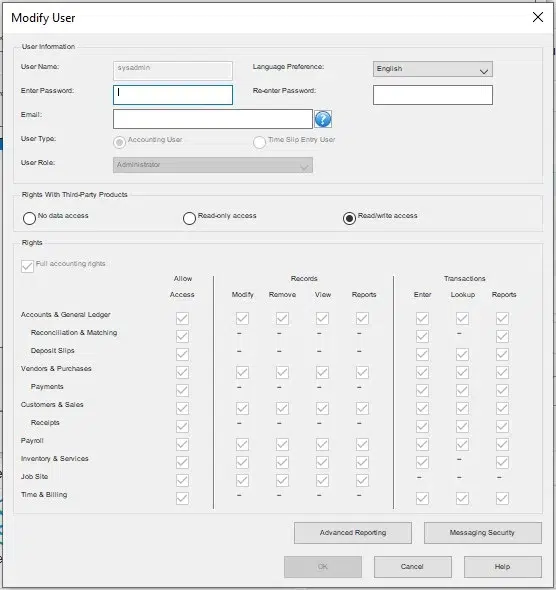Open Messaging Security settings

pyautogui.click(x=483, y=533)
